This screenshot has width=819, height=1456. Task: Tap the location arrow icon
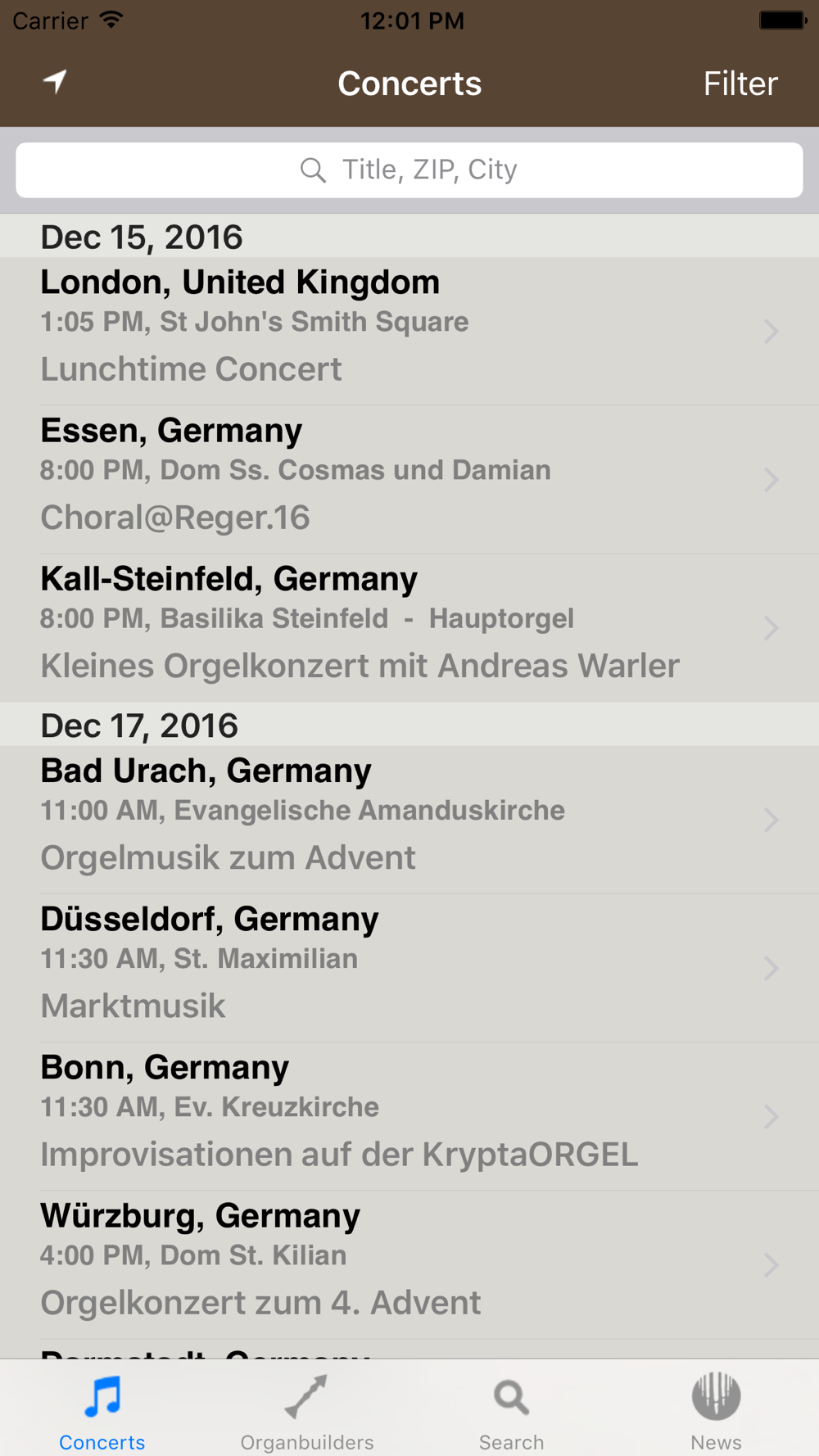tap(55, 82)
